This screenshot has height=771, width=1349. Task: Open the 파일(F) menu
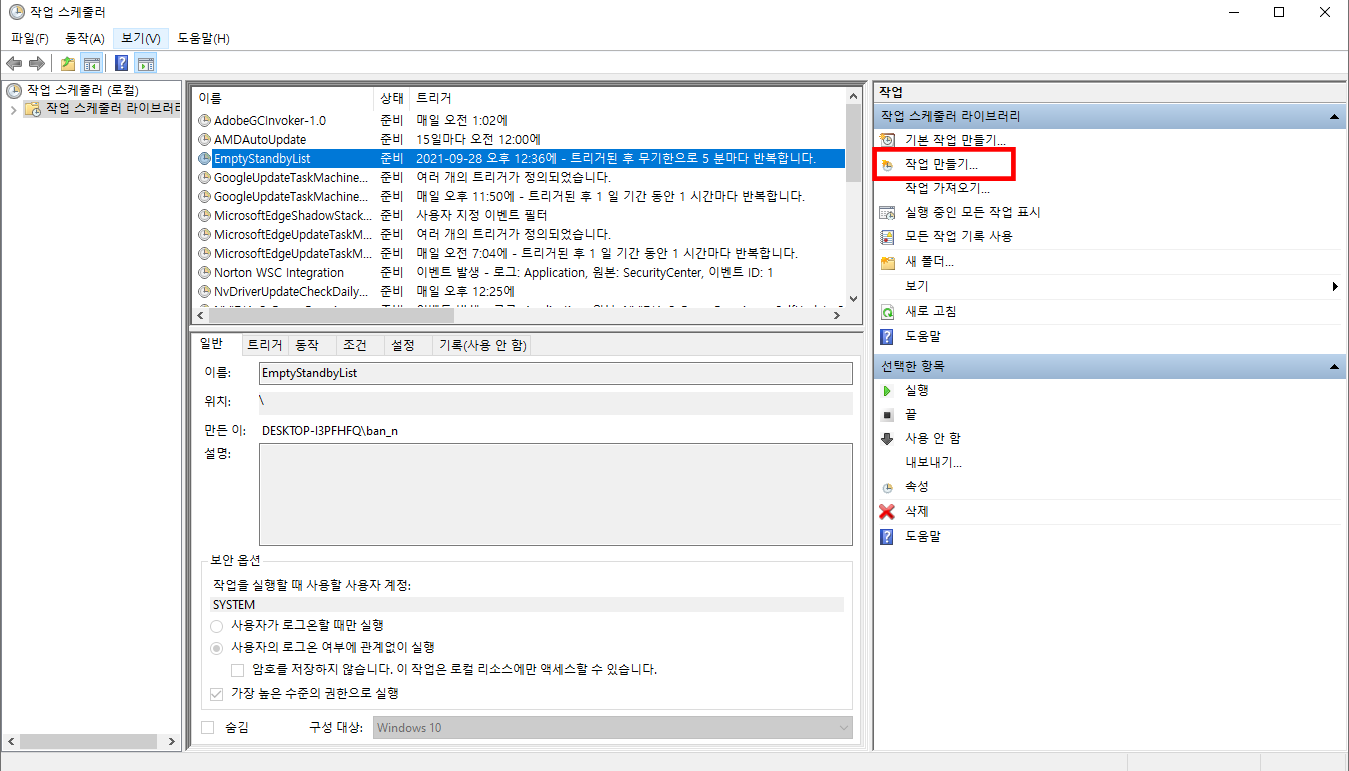pos(30,38)
